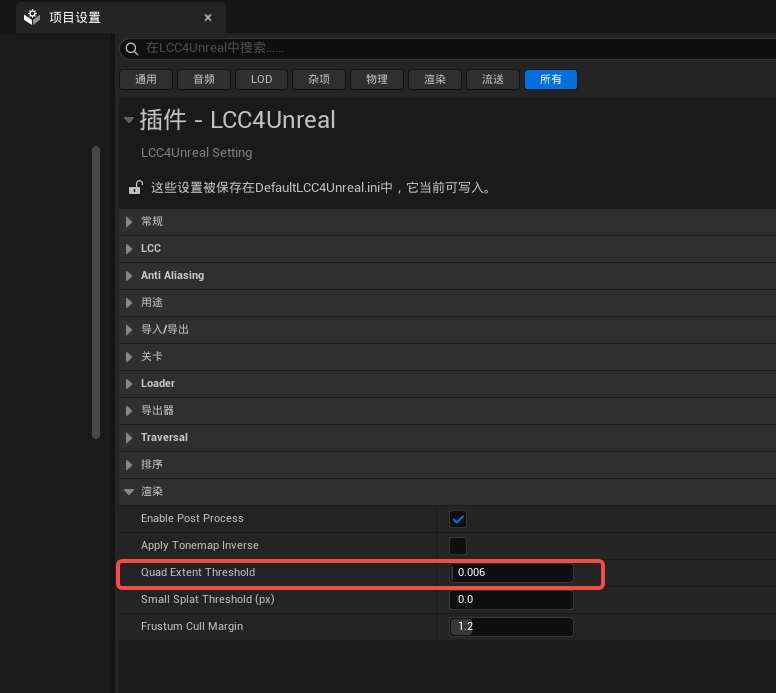This screenshot has width=776, height=693.
Task: Click the Small Splat Threshold (px) label
Action: (207, 599)
